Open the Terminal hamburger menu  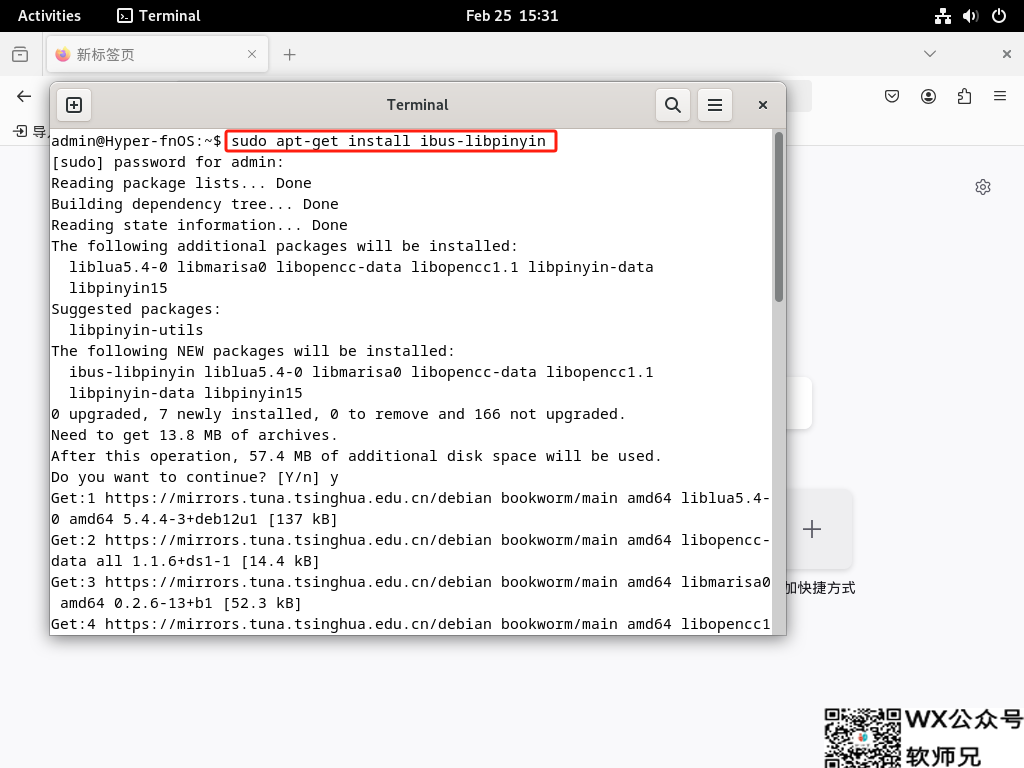pyautogui.click(x=715, y=105)
